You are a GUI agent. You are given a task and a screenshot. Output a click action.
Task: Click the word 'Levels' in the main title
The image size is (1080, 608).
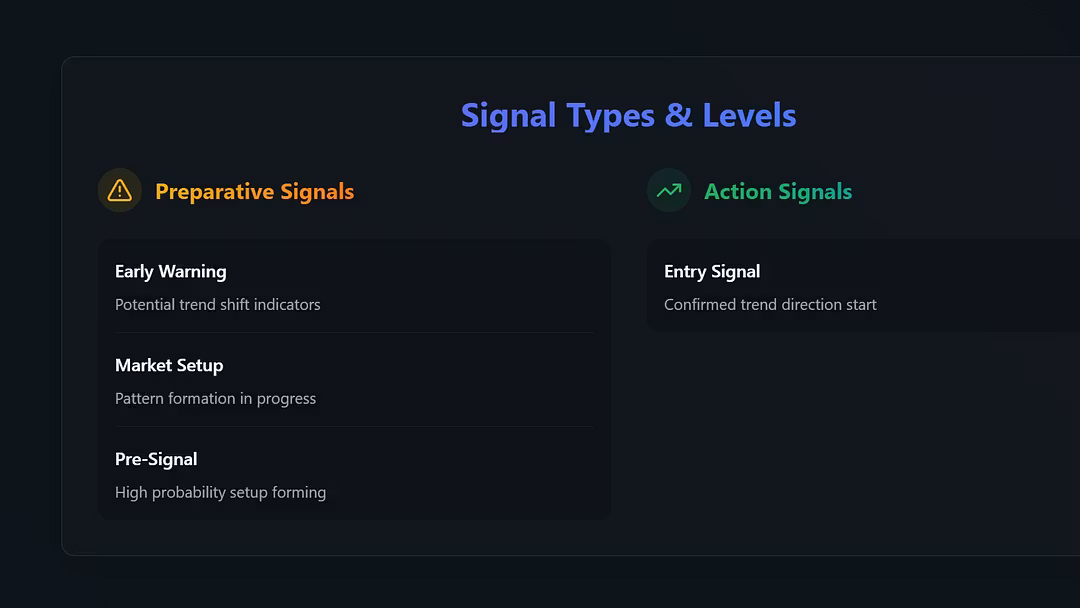tap(749, 115)
